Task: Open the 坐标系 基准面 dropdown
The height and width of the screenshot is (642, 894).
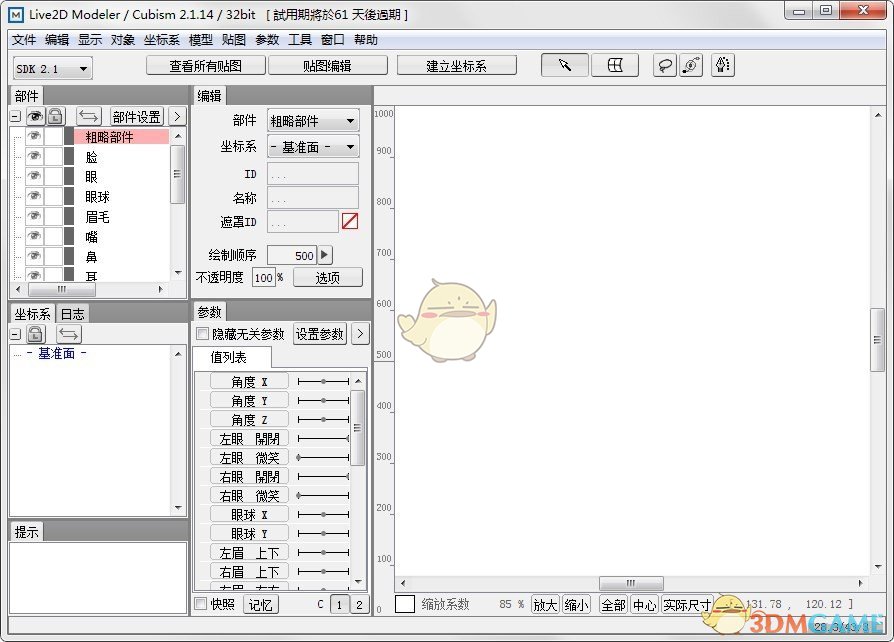Action: [x=312, y=146]
